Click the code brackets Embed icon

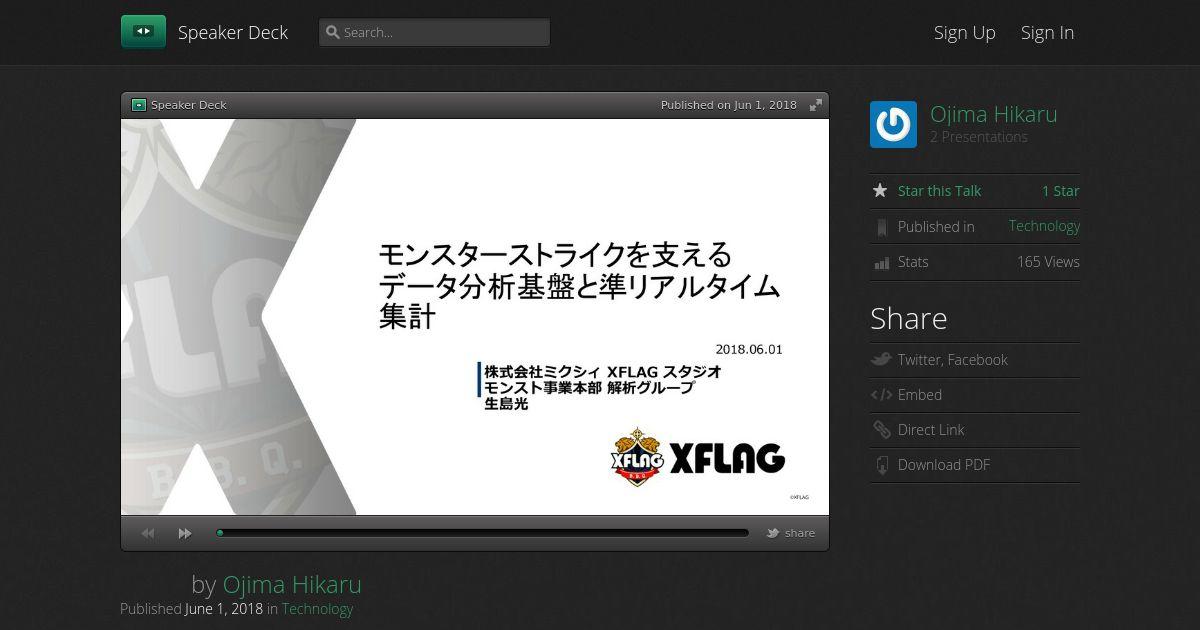[x=881, y=395]
